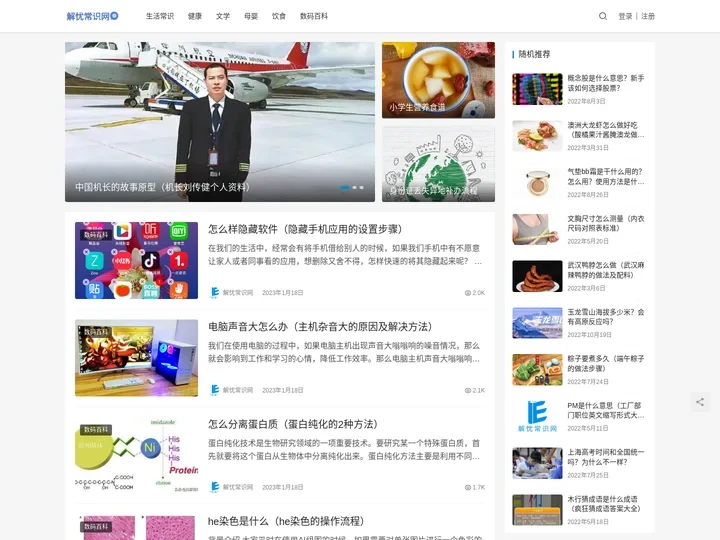The width and height of the screenshot is (720, 540).
Task: Click author name 解忧常识网 under 怎么样隐藏软件
Action: 238,292
